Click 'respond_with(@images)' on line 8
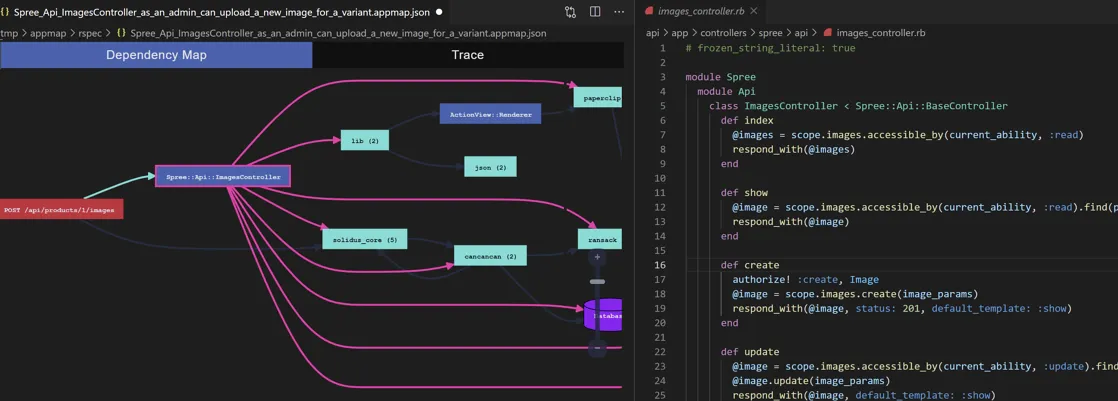1118x401 pixels. coord(793,149)
